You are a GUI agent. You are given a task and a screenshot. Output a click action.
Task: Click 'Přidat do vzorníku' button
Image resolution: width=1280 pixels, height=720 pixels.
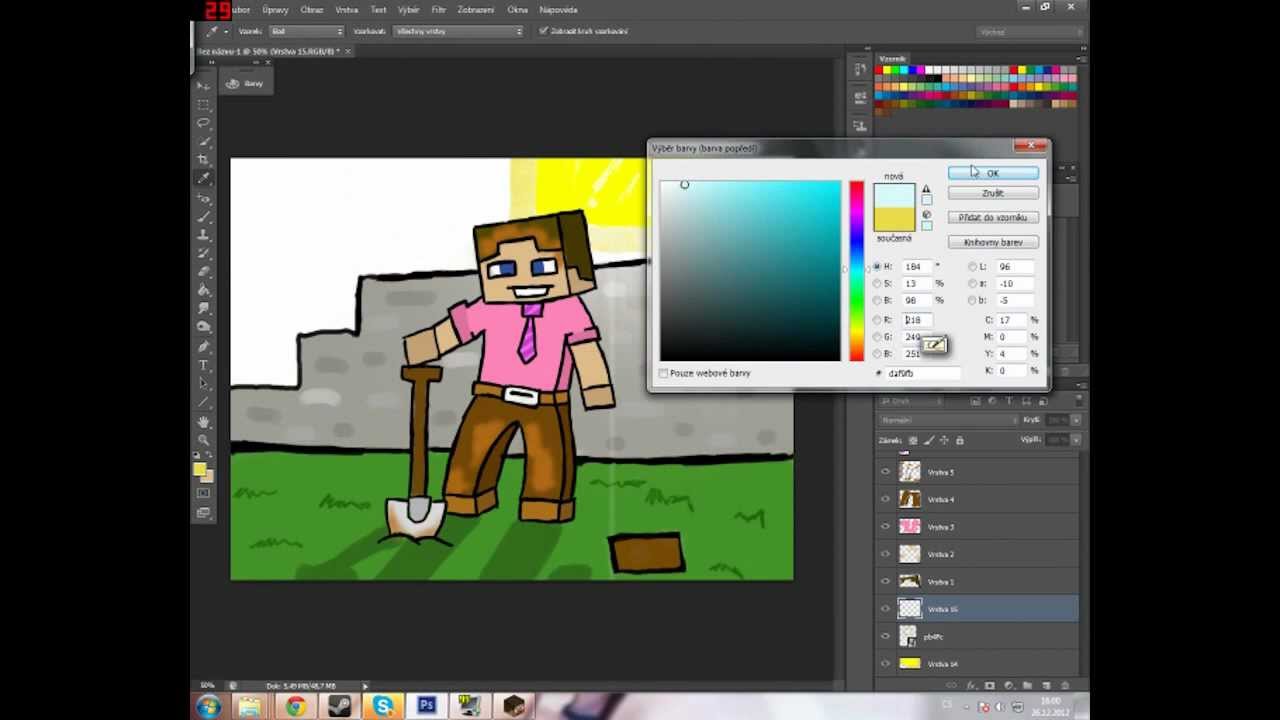[993, 217]
